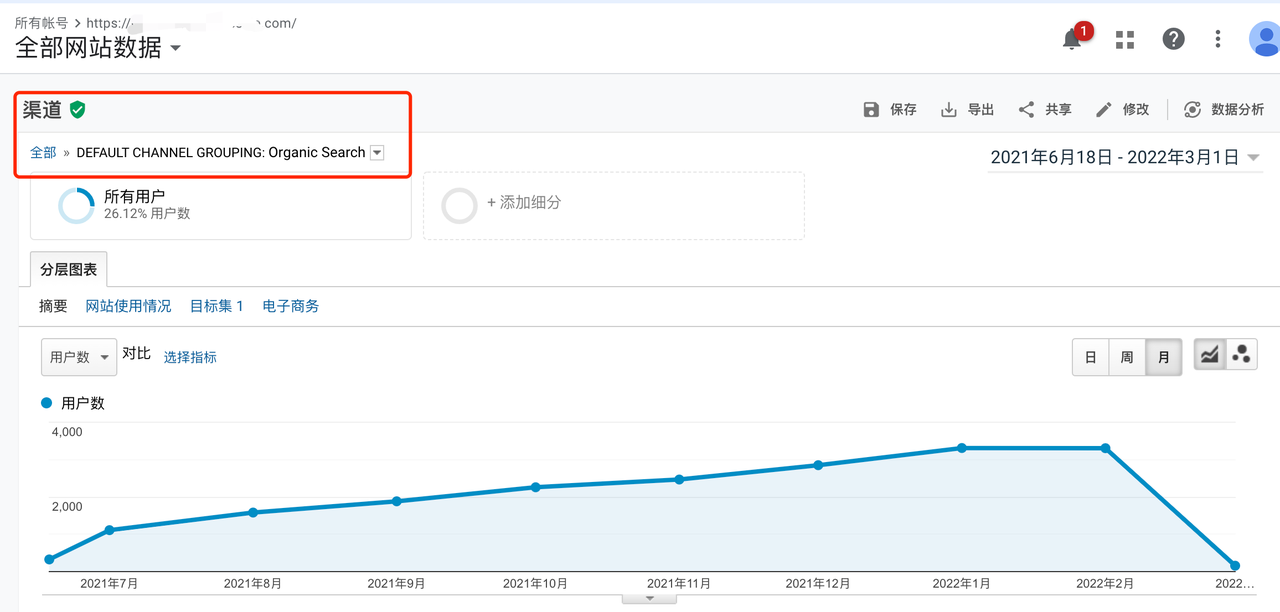Switch to line chart view icon
The image size is (1280, 612).
1210,355
